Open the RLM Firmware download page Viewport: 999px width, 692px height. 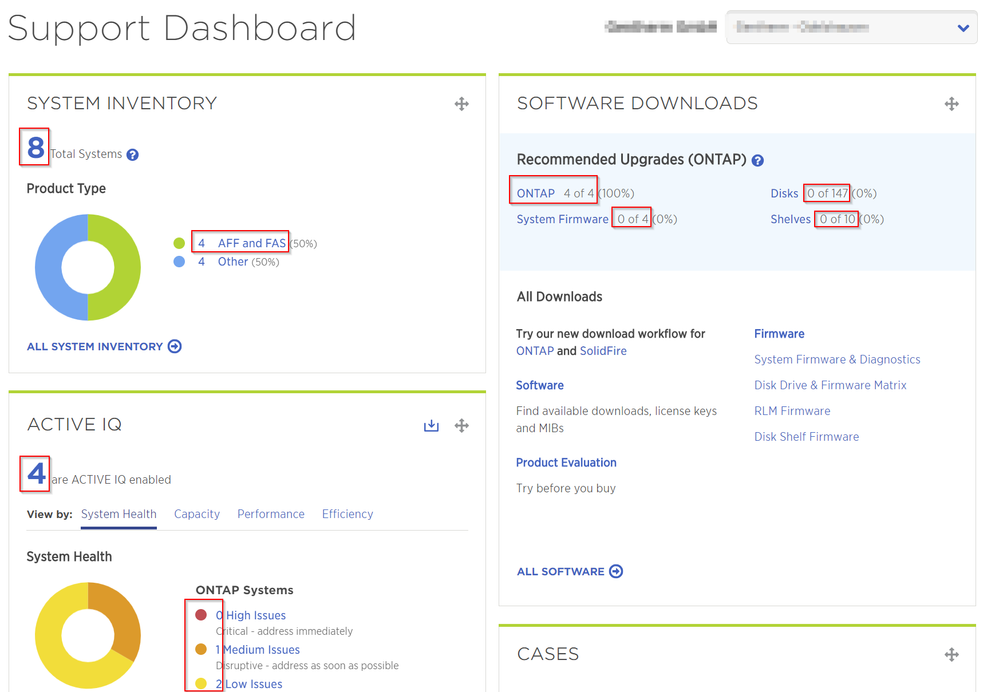pyautogui.click(x=792, y=410)
